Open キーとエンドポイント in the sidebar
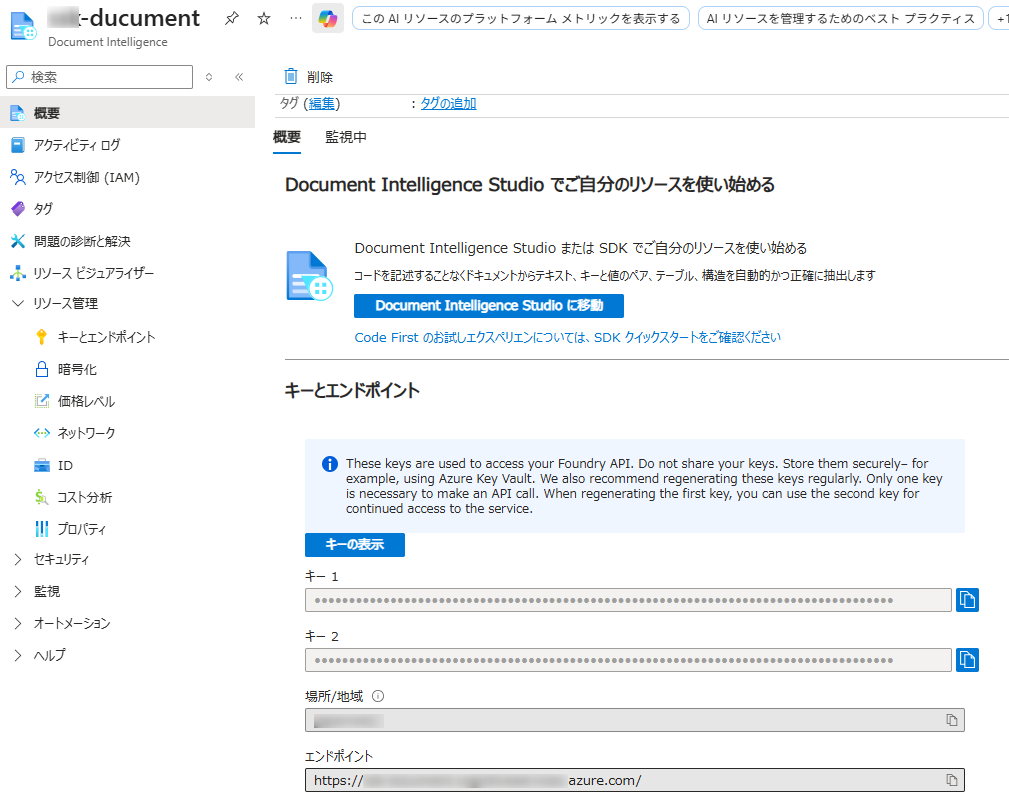The width and height of the screenshot is (1009, 803). (106, 338)
